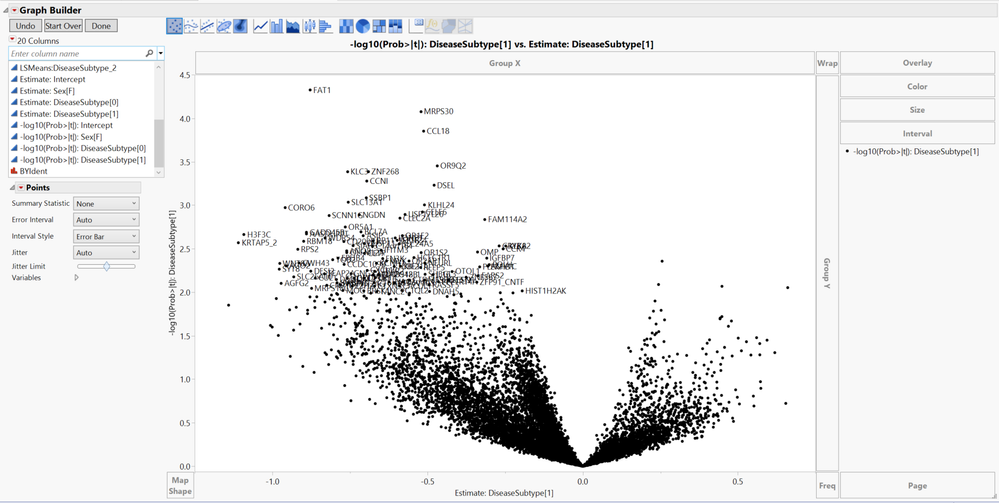Screen dimensions: 999x503
Task: Click the Start Over button
Action: point(62,25)
